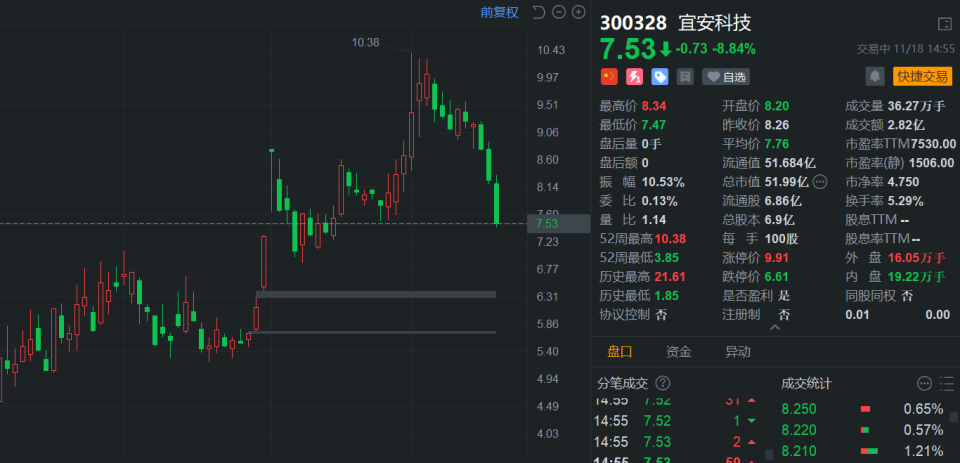
Task: Open the ellipsis next to 总市值
Action: coord(819,182)
